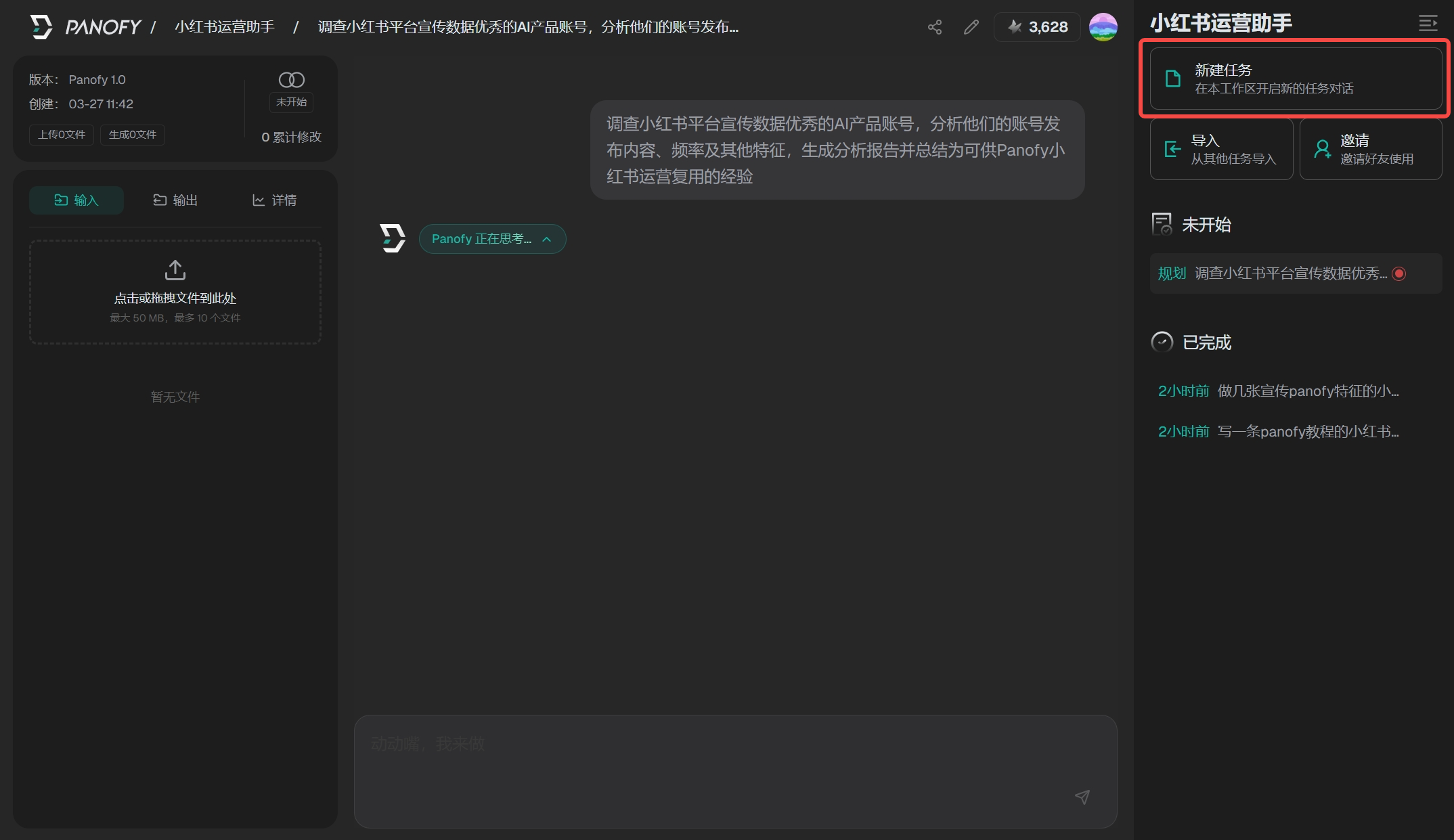
Task: Click the send message paper plane icon
Action: coord(1082,797)
